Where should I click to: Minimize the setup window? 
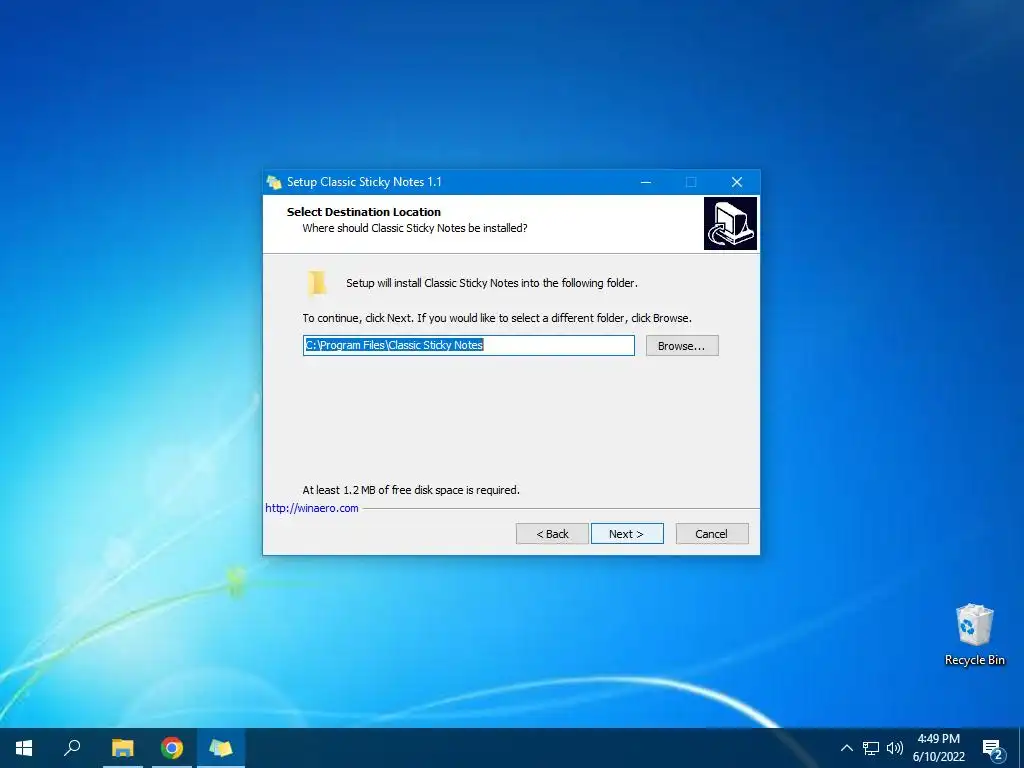point(646,182)
